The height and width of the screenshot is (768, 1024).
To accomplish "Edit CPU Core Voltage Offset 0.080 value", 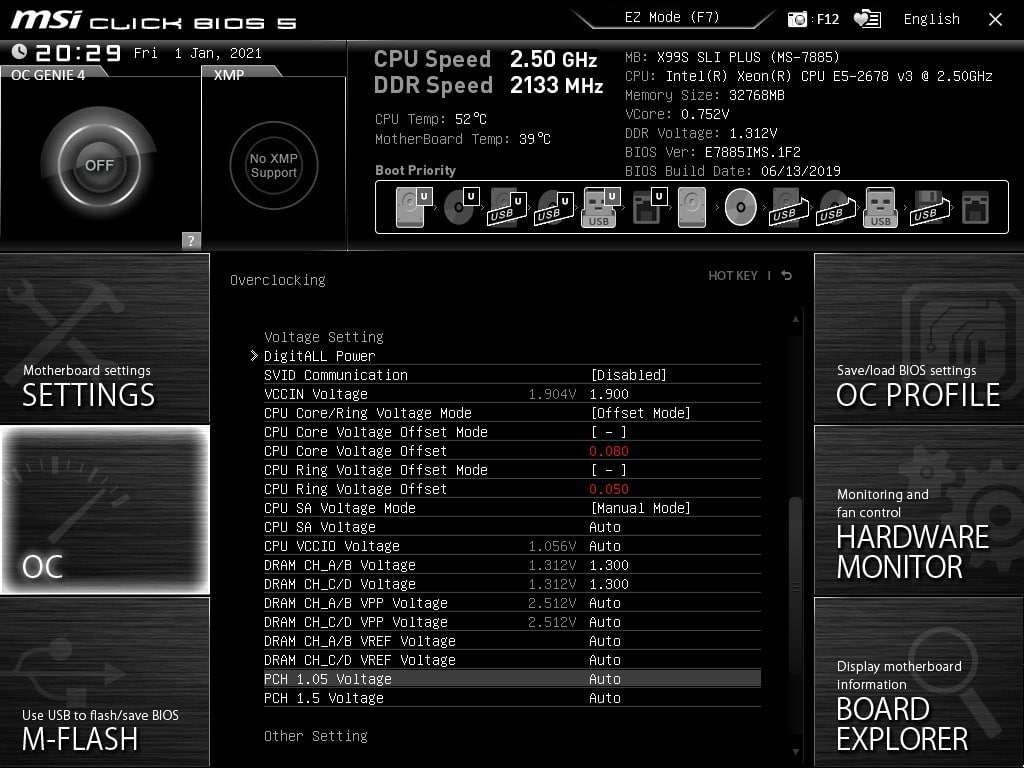I will (x=609, y=451).
